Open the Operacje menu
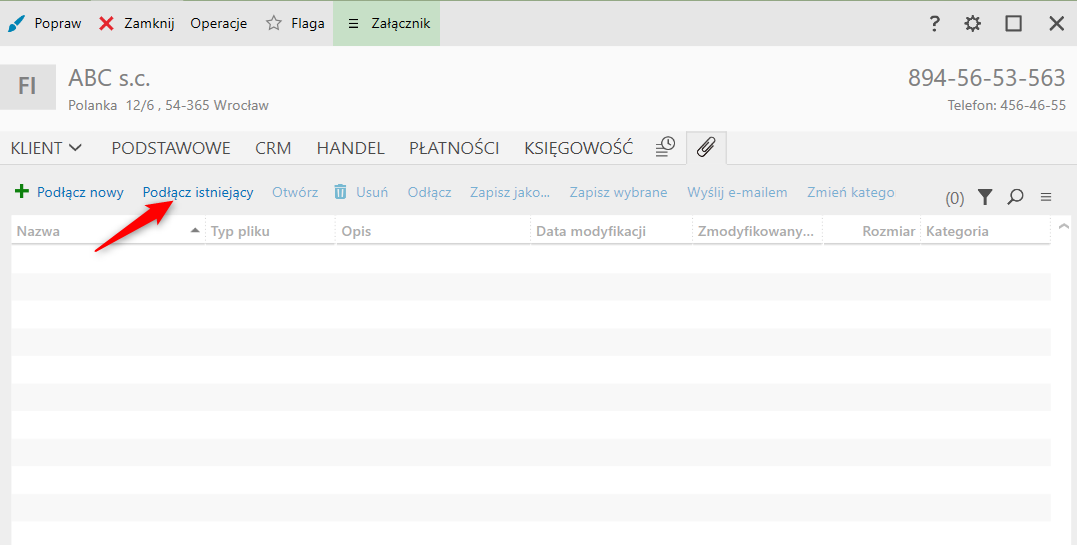 218,23
